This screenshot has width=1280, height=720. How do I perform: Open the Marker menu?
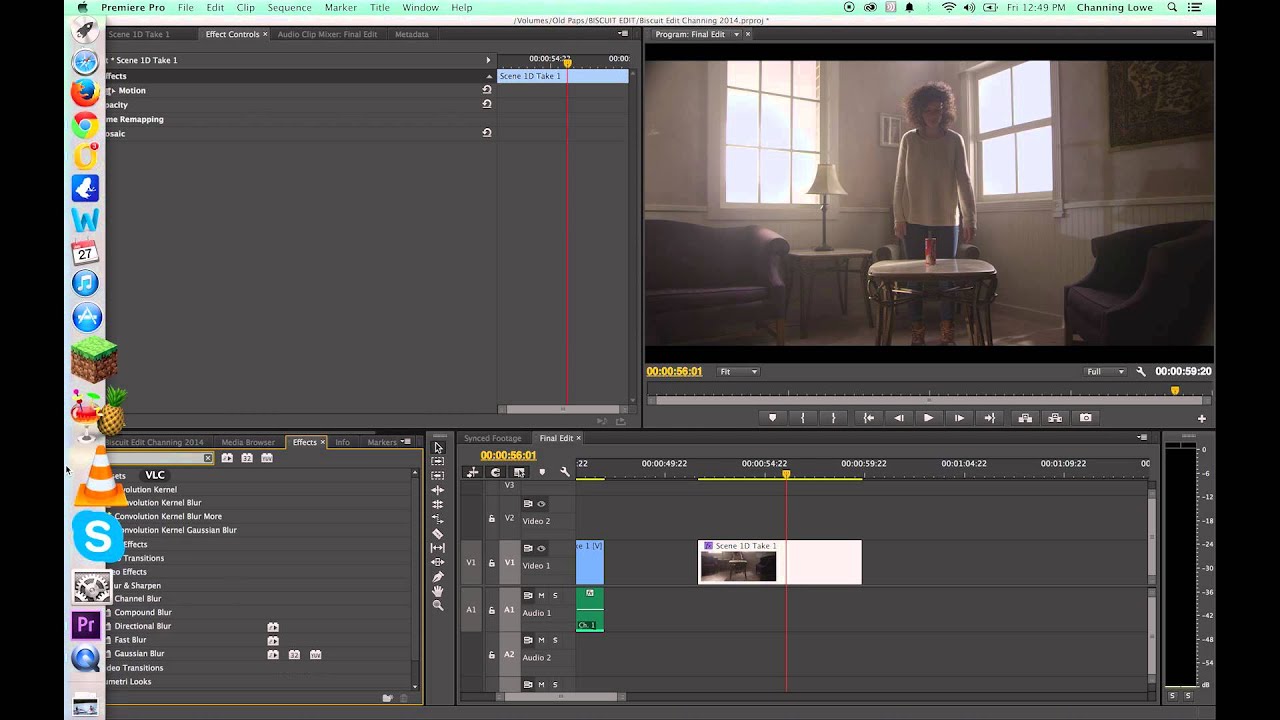tap(341, 7)
